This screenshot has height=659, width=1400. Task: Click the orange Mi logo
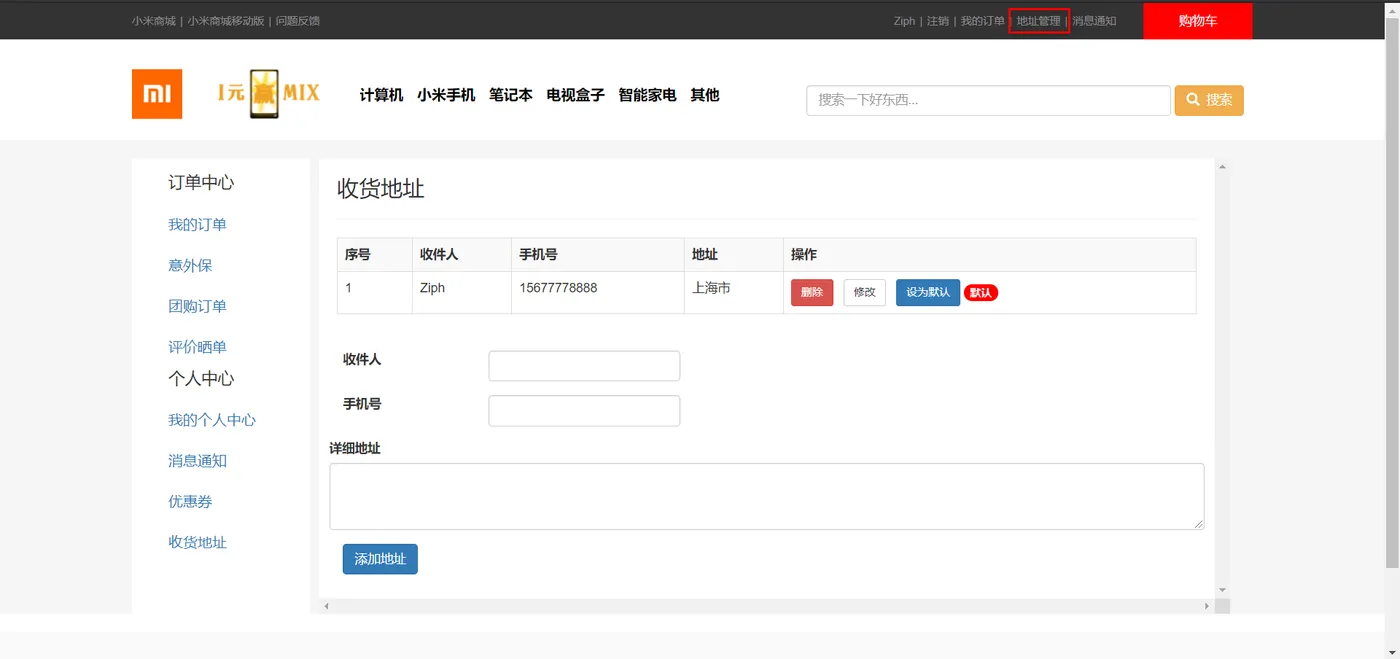(157, 94)
